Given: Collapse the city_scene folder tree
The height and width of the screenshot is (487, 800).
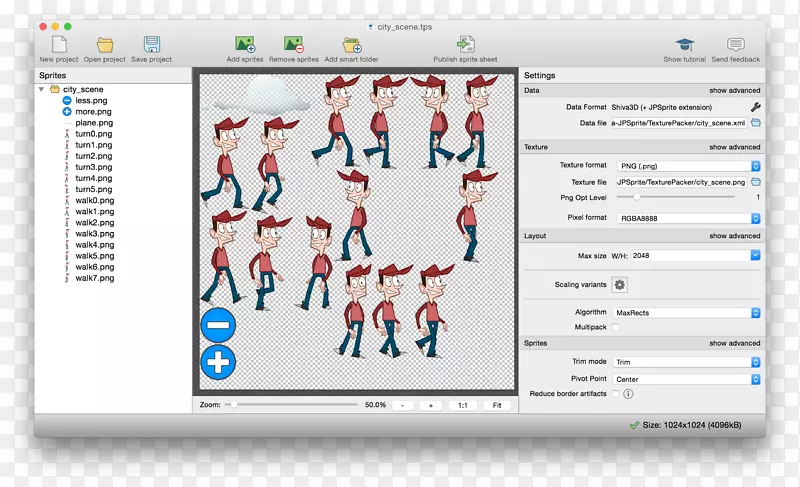Looking at the screenshot, I should pos(41,89).
